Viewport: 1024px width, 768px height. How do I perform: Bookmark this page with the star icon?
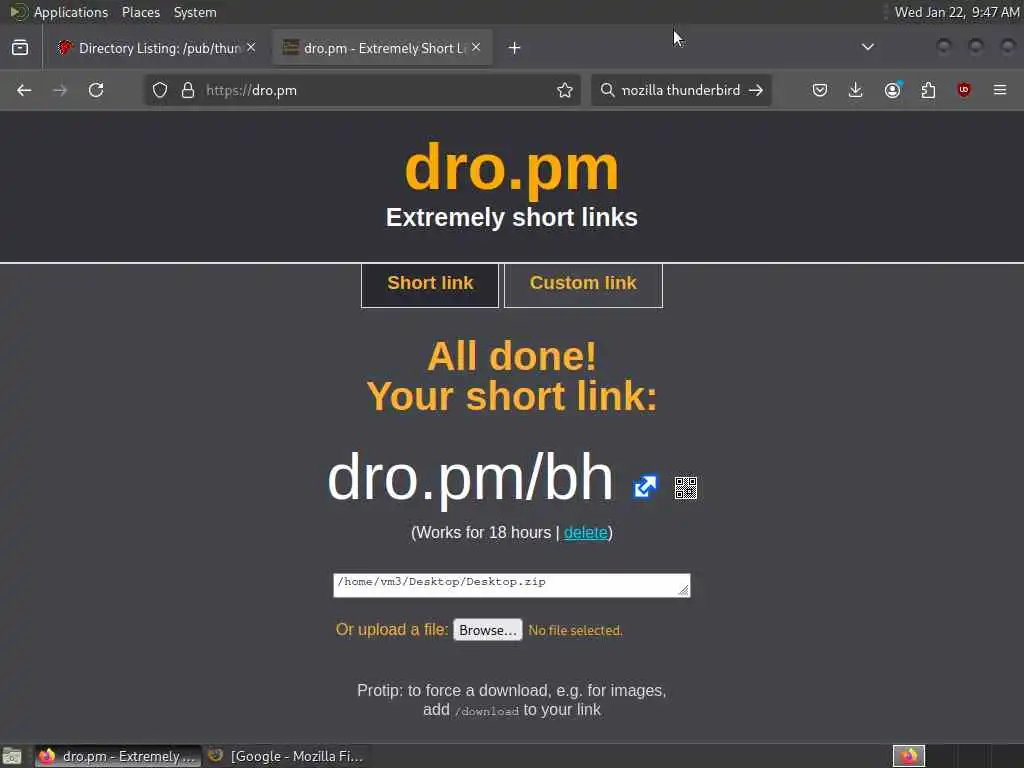pos(565,90)
